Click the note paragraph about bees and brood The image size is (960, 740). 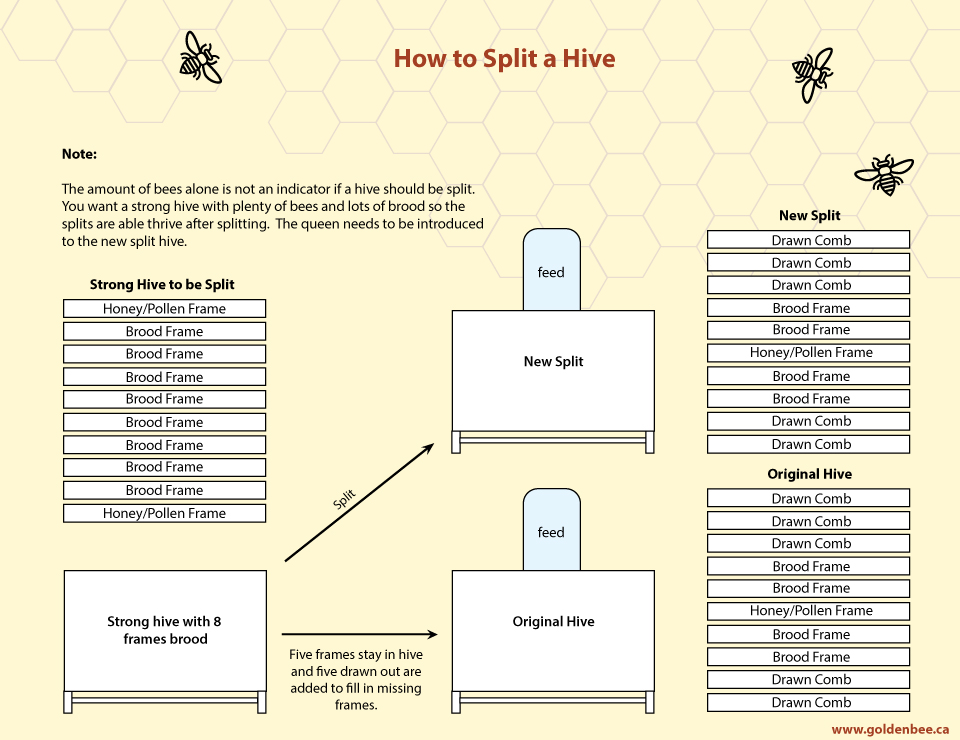coord(272,215)
